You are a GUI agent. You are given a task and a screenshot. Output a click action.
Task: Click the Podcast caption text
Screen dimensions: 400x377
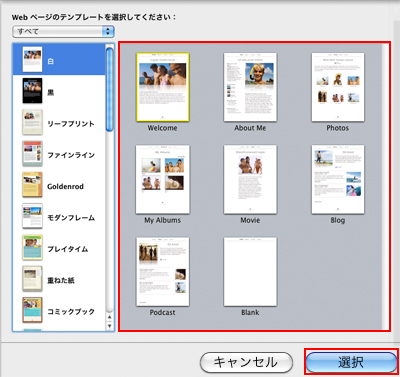(162, 313)
